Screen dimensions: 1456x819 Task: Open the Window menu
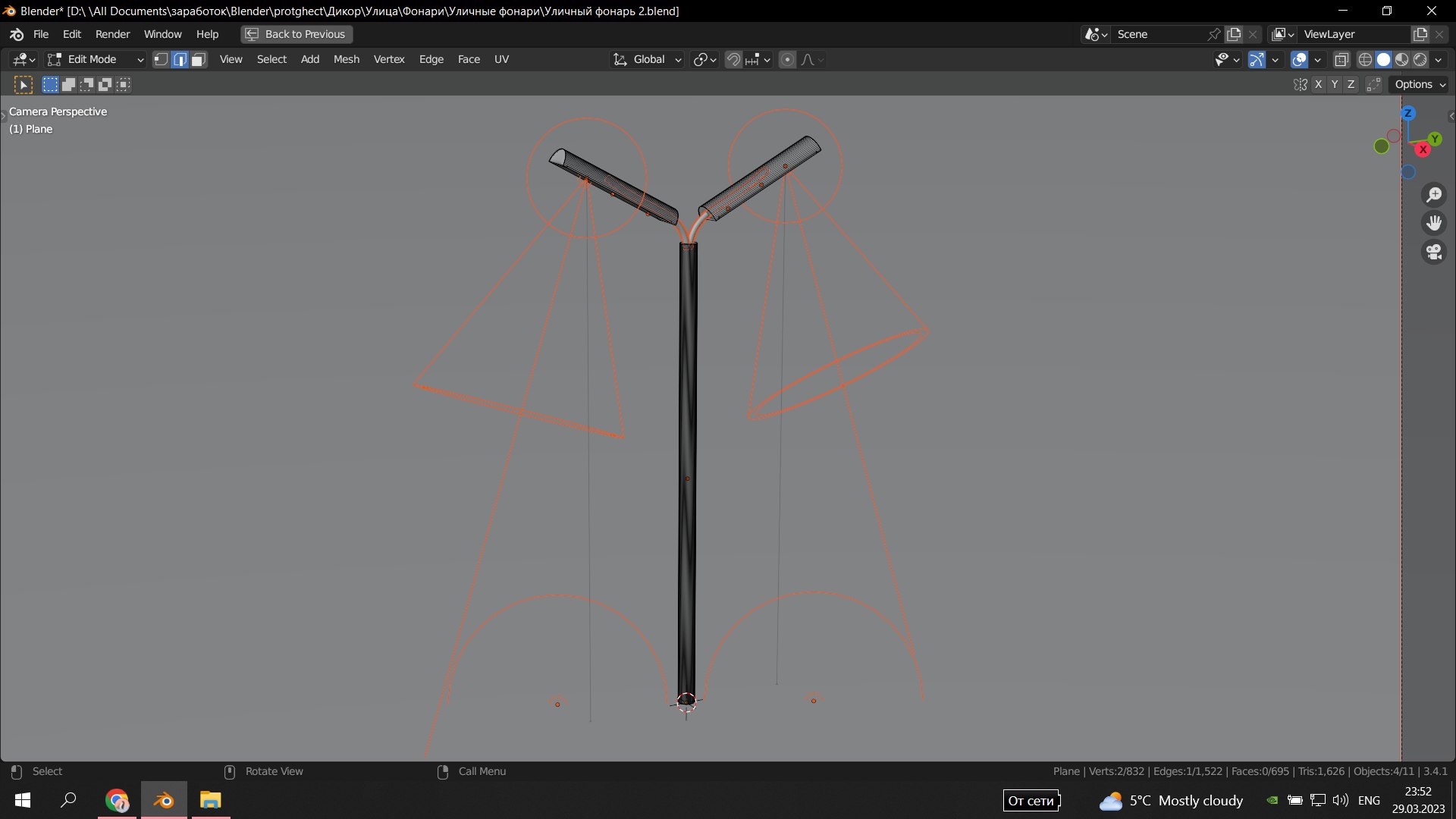162,34
